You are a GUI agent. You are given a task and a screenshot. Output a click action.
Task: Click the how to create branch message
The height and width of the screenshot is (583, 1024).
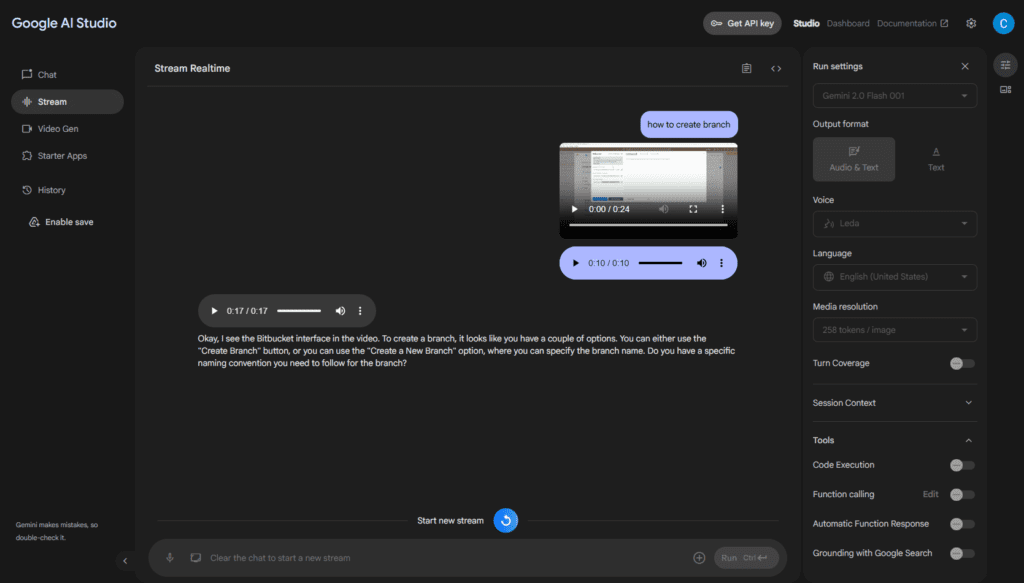tap(689, 125)
